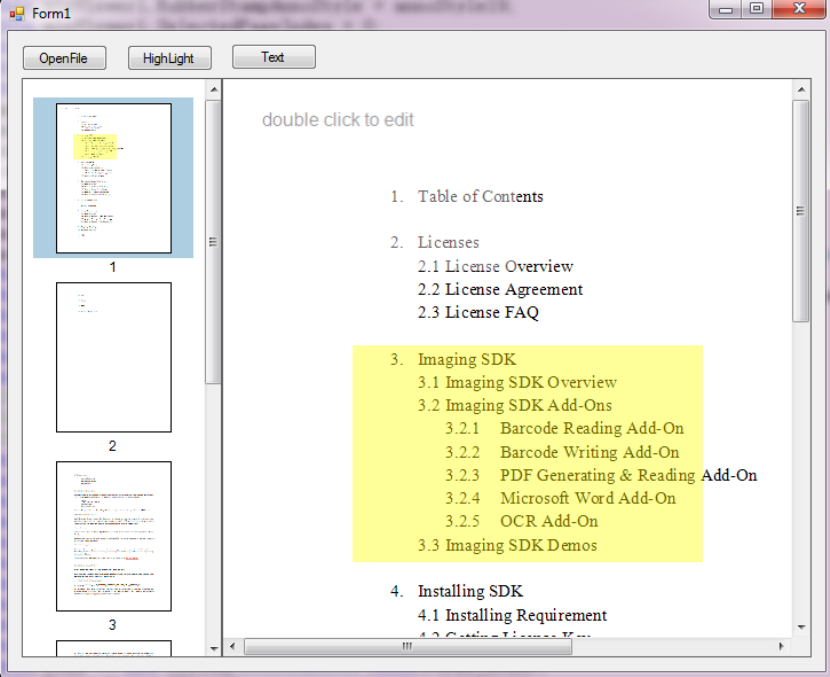The width and height of the screenshot is (830, 677).
Task: Click the thumbnail panel scroll-up arrow
Action: [214, 89]
